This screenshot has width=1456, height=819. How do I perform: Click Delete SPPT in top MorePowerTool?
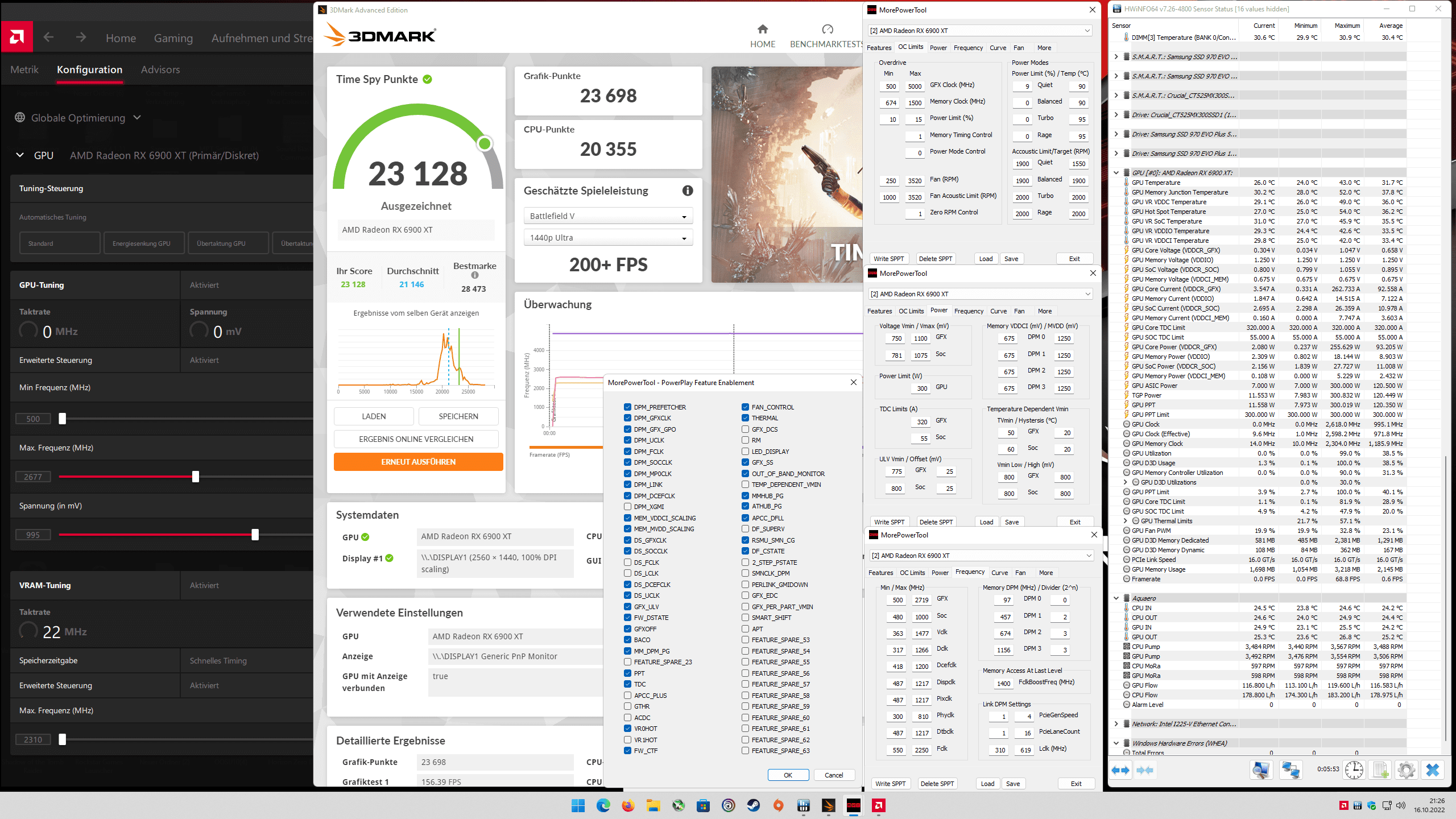tap(936, 259)
